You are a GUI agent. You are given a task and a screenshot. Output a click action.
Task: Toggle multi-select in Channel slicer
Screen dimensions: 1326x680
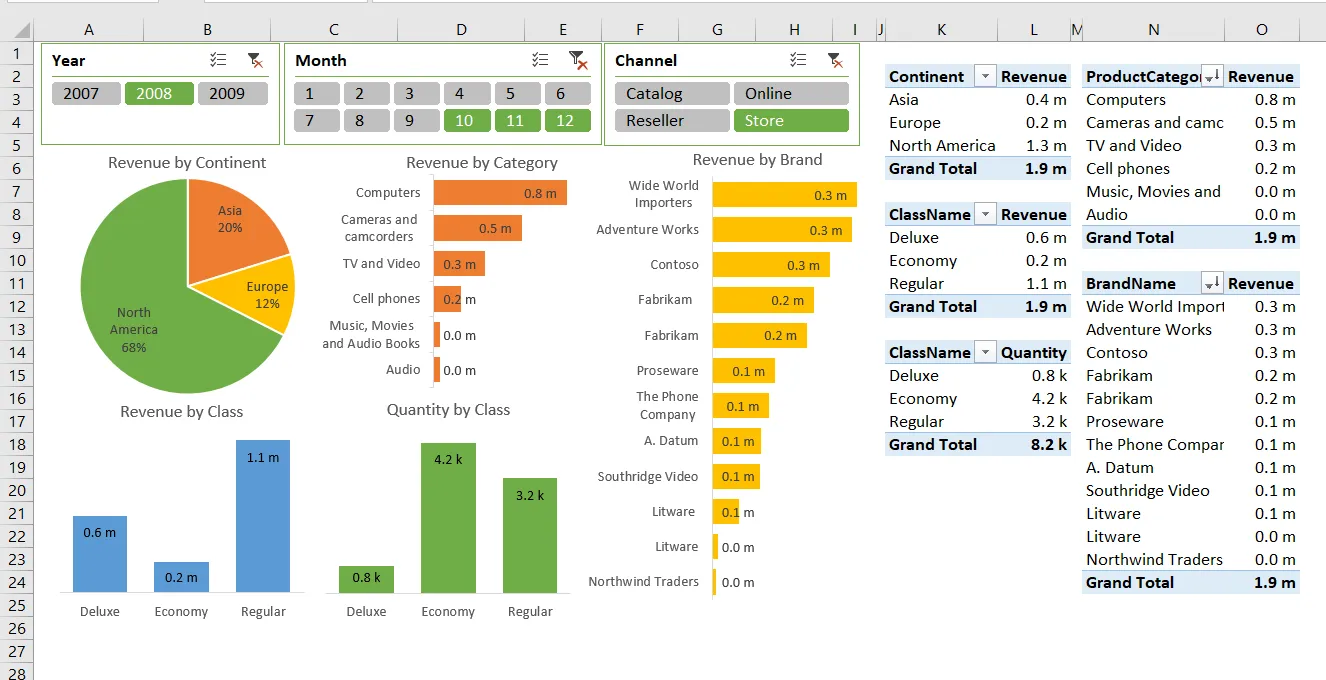(x=797, y=60)
